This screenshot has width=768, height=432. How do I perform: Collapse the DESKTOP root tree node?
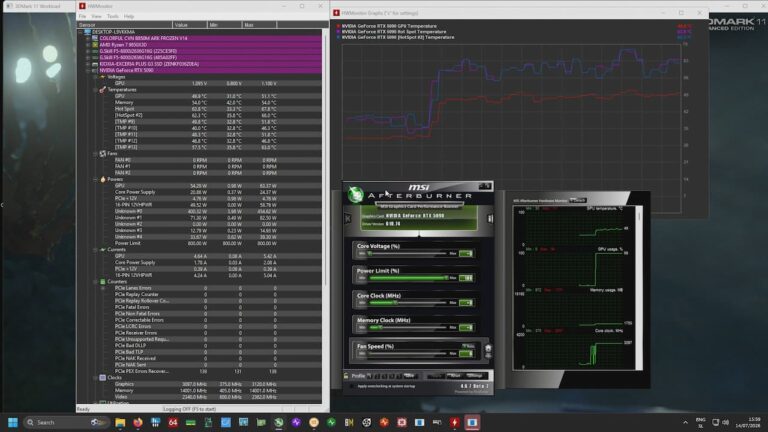[81, 32]
